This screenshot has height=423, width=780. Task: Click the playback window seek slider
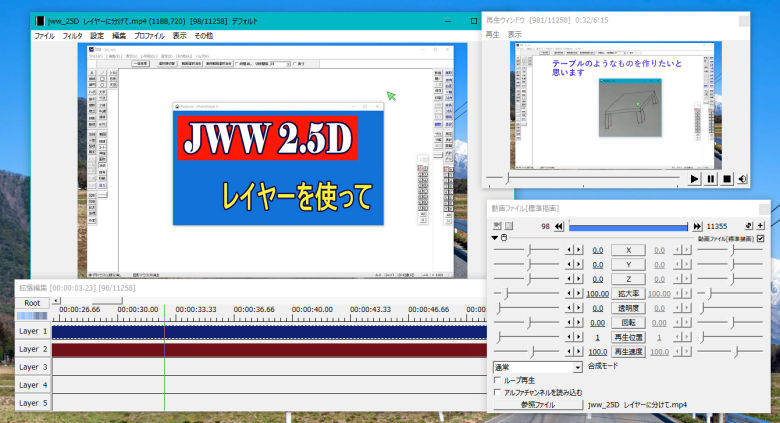tap(583, 178)
